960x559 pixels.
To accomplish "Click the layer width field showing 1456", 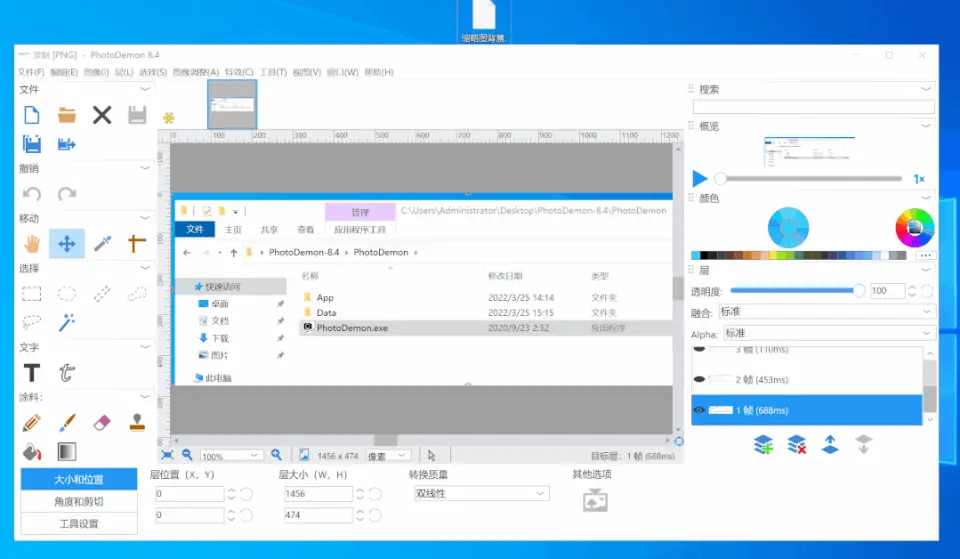I will pos(318,493).
